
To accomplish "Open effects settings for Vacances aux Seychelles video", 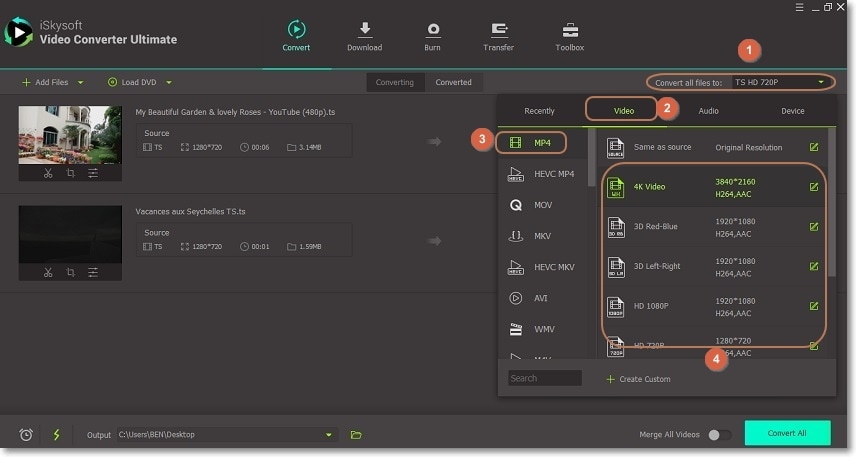I will coord(93,272).
